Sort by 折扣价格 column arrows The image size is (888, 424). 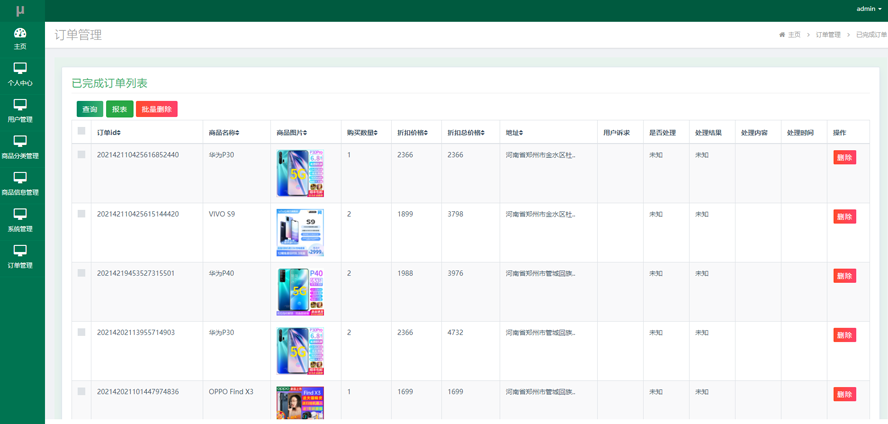tap(426, 133)
